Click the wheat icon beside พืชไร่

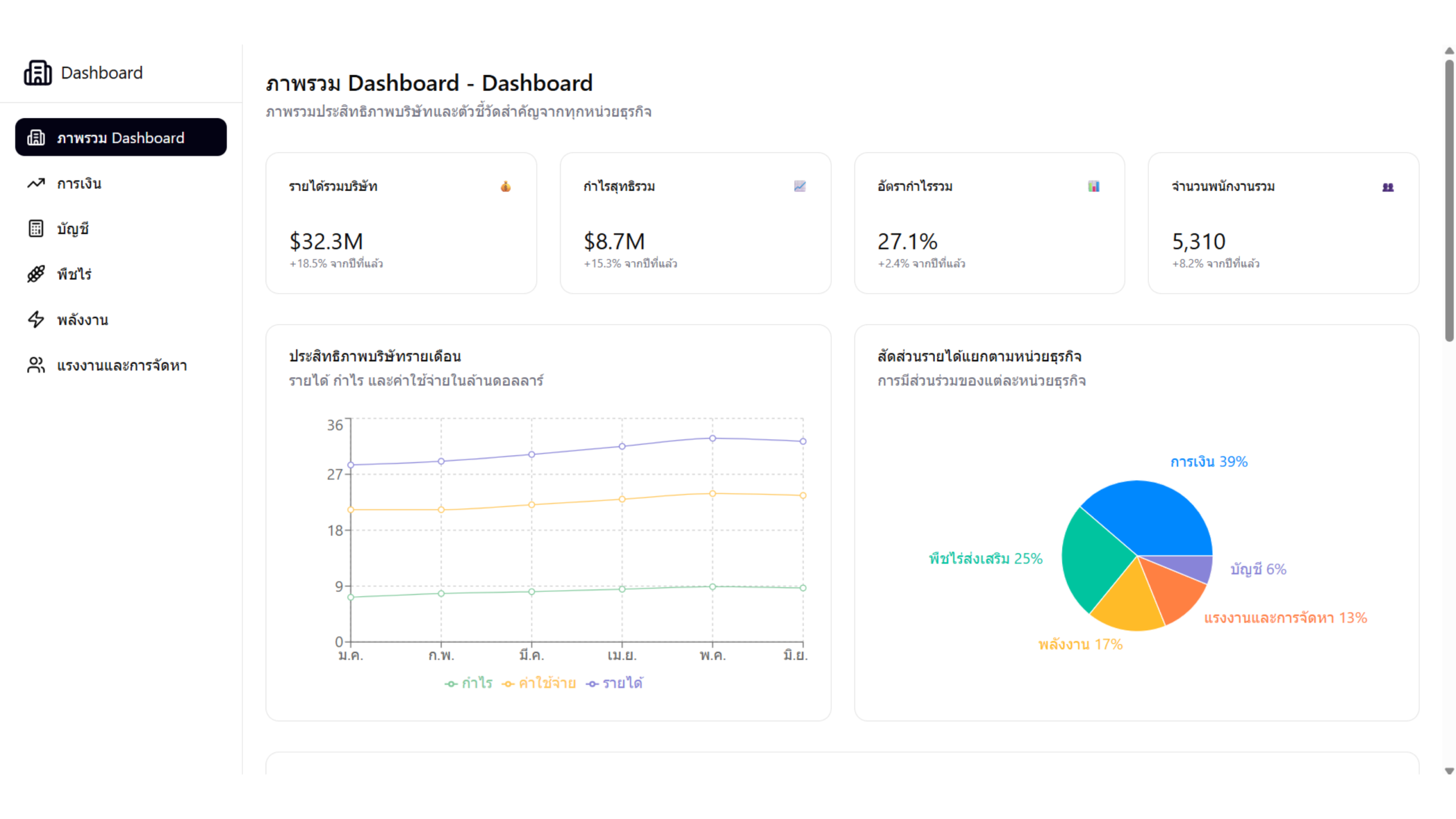tap(36, 274)
